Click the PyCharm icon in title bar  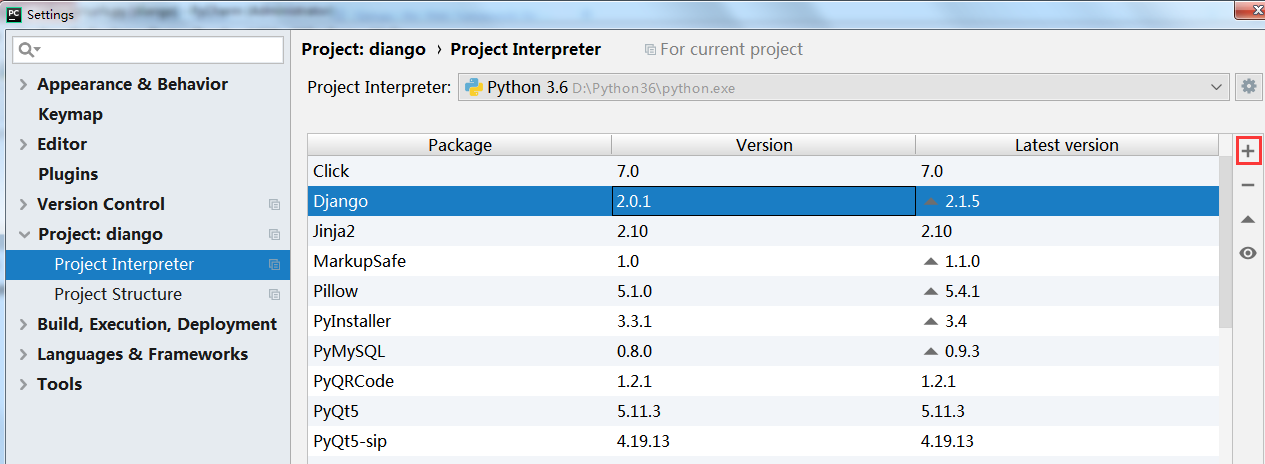14,14
